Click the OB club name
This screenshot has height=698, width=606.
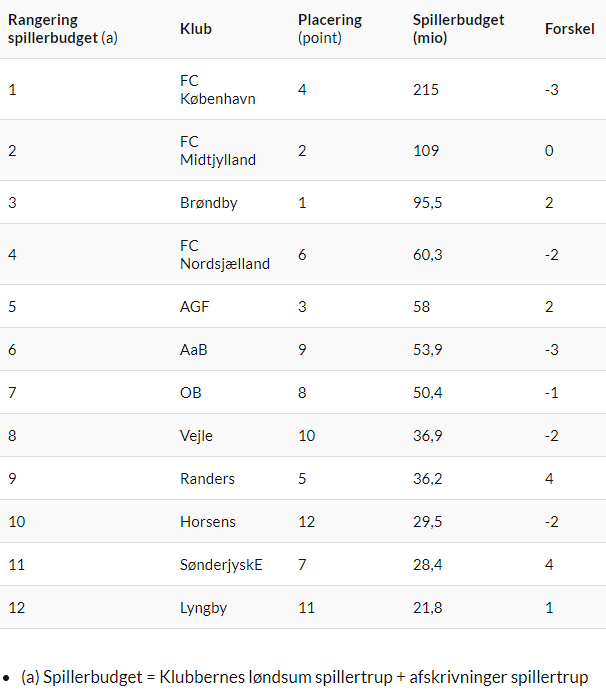click(x=190, y=393)
